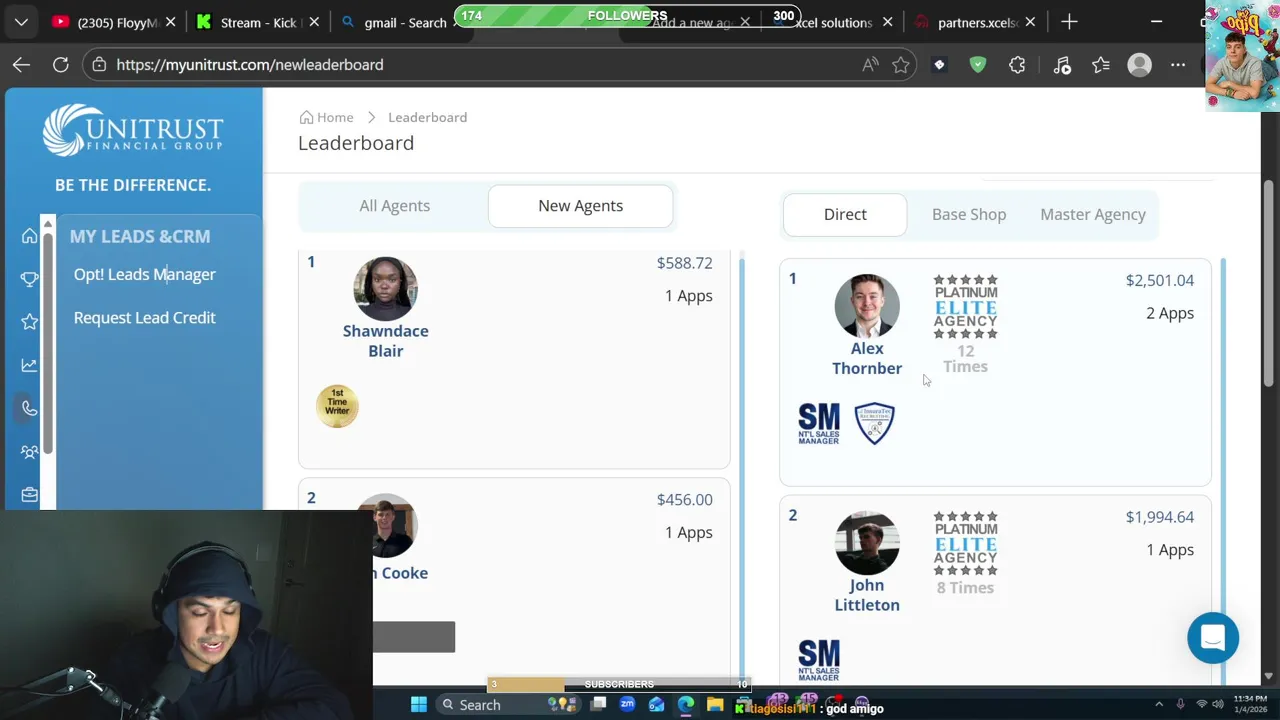Click Alex Thornber's shield badge

[874, 424]
